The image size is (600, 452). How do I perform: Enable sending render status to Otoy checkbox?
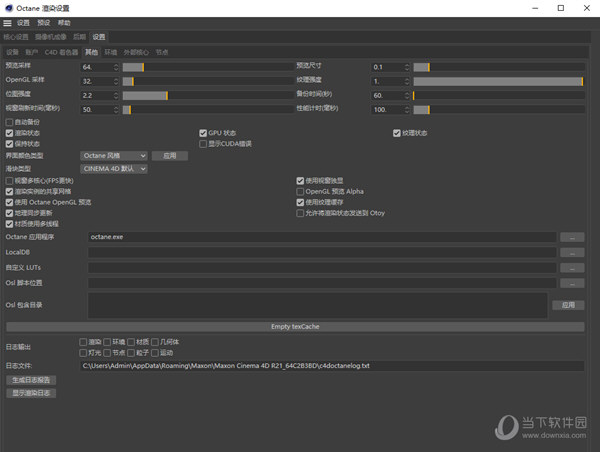(x=300, y=213)
